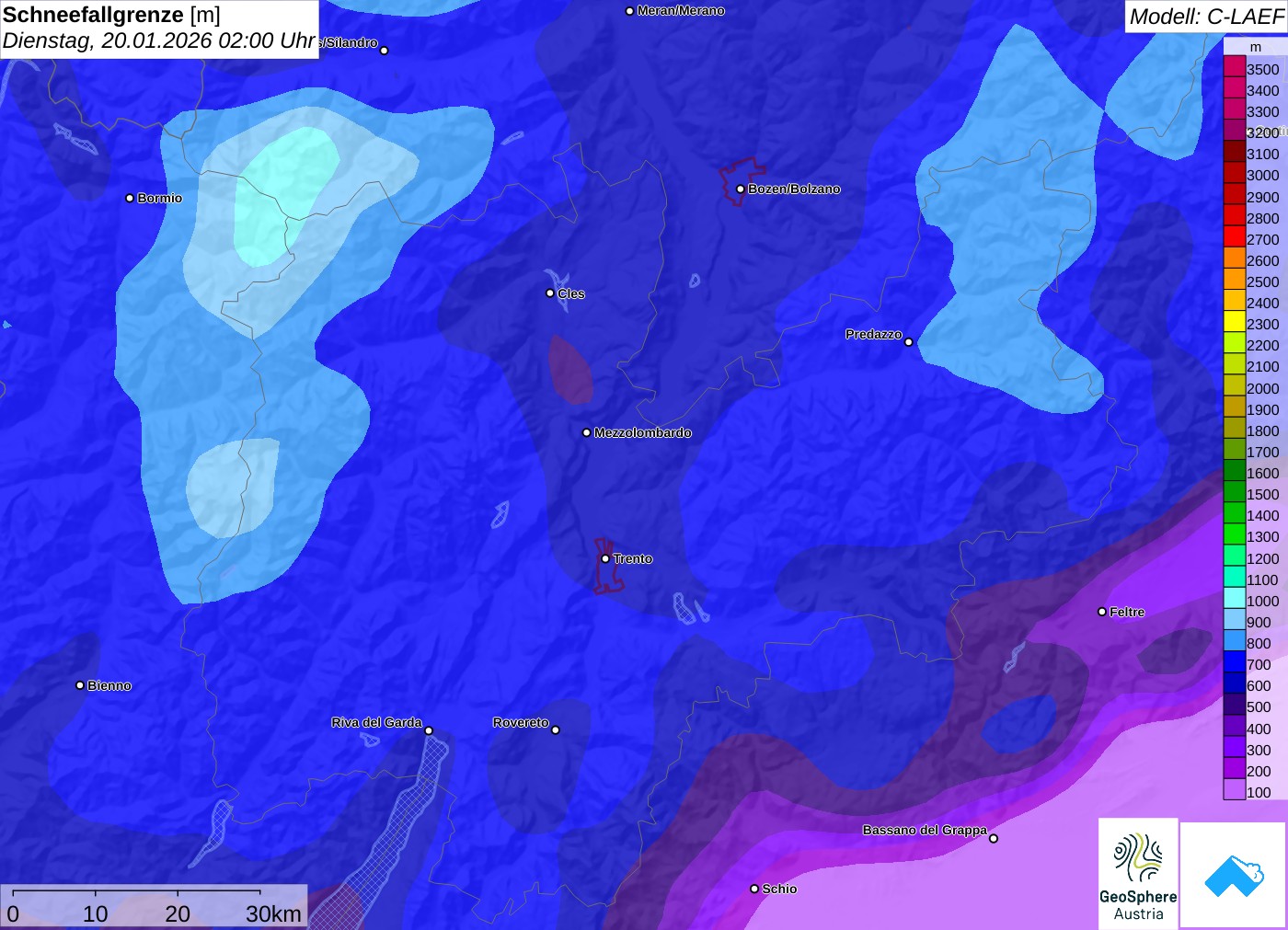Screen dimensions: 1288x930
Task: Click the Schneefallgrenze [m] title
Action: [111, 15]
